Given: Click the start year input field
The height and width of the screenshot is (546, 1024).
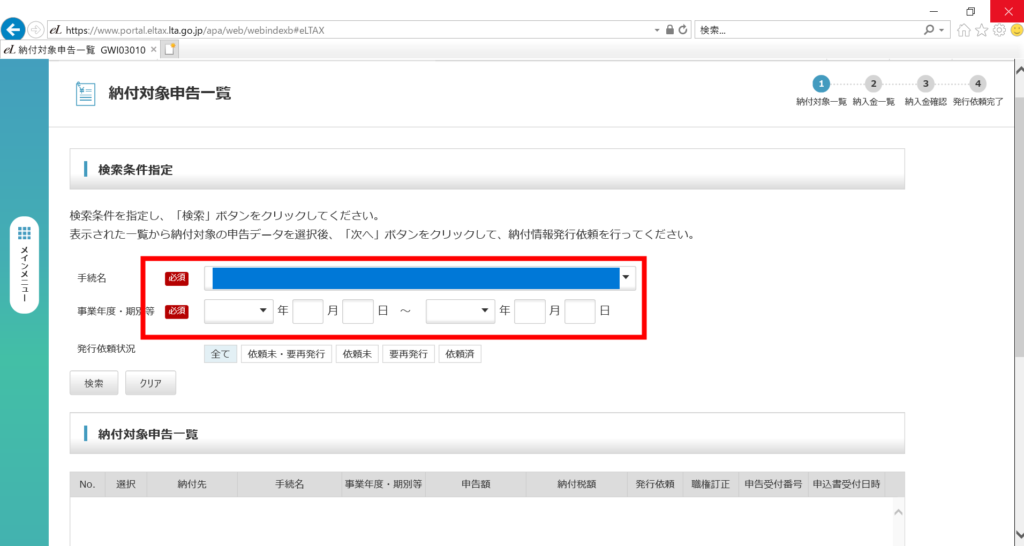Looking at the screenshot, I should tap(308, 311).
